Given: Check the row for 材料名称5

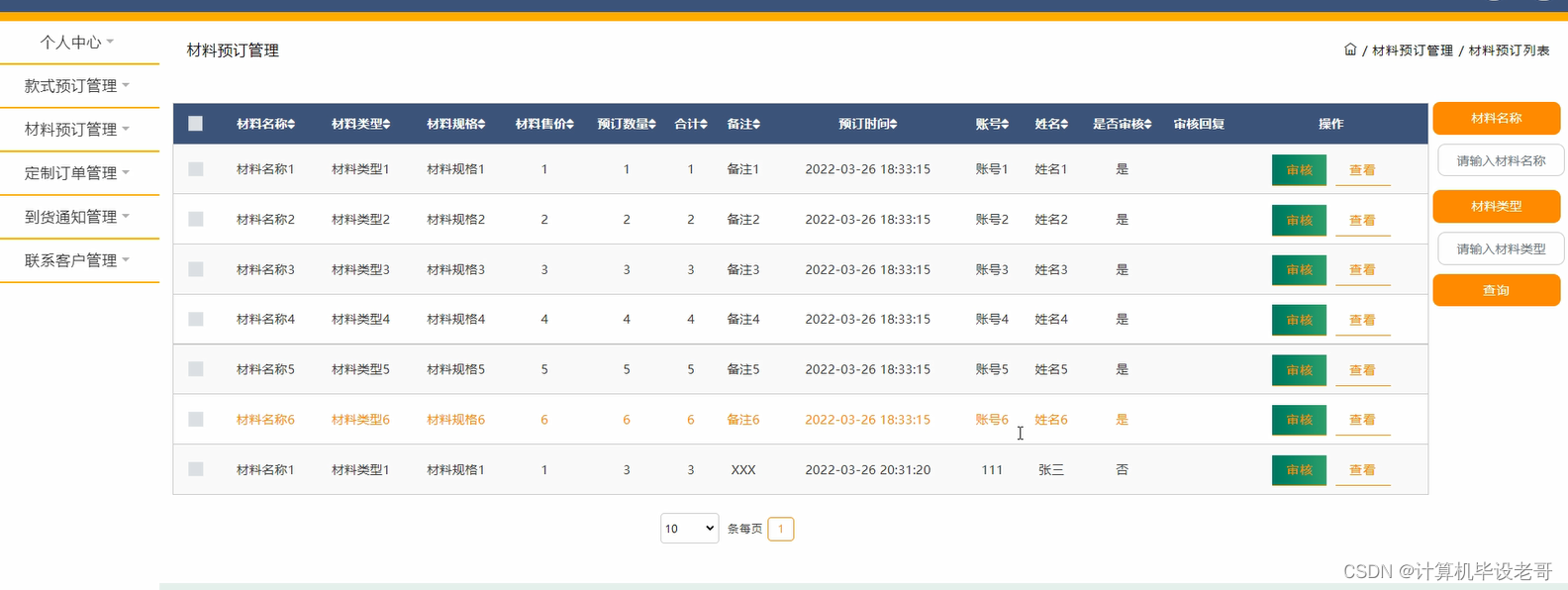Looking at the screenshot, I should pyautogui.click(x=196, y=369).
